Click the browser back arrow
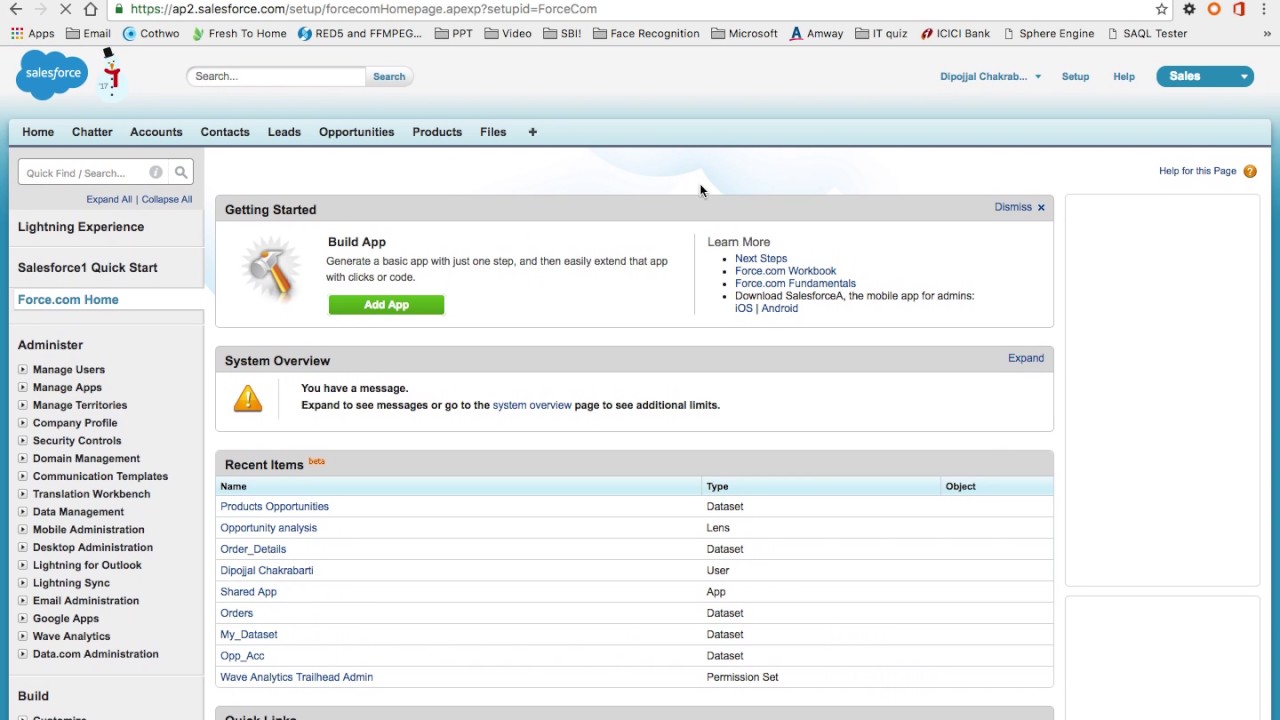Screen dimensions: 1280x720 click(x=15, y=9)
